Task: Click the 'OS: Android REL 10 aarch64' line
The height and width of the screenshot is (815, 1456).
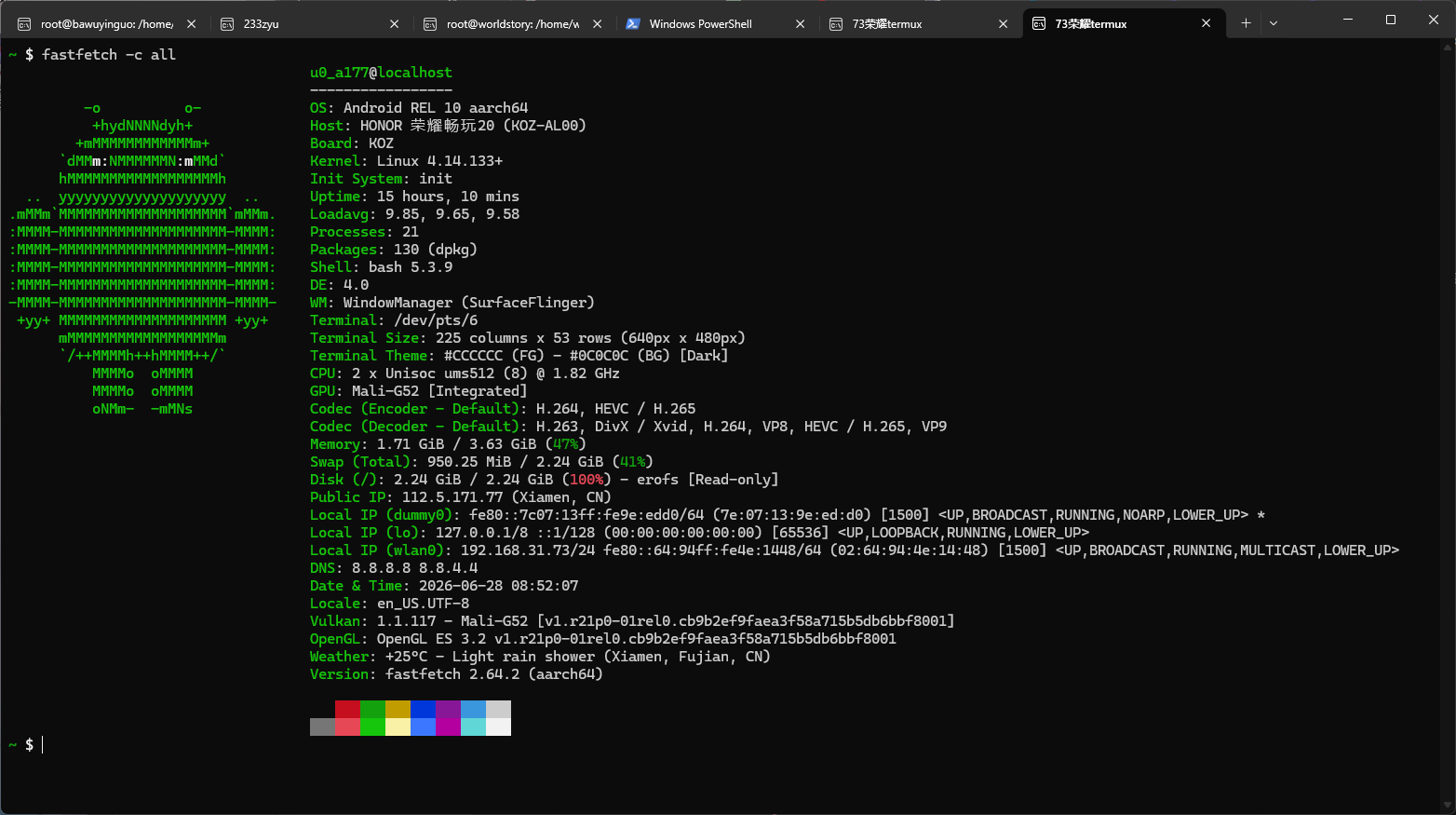Action: point(419,108)
